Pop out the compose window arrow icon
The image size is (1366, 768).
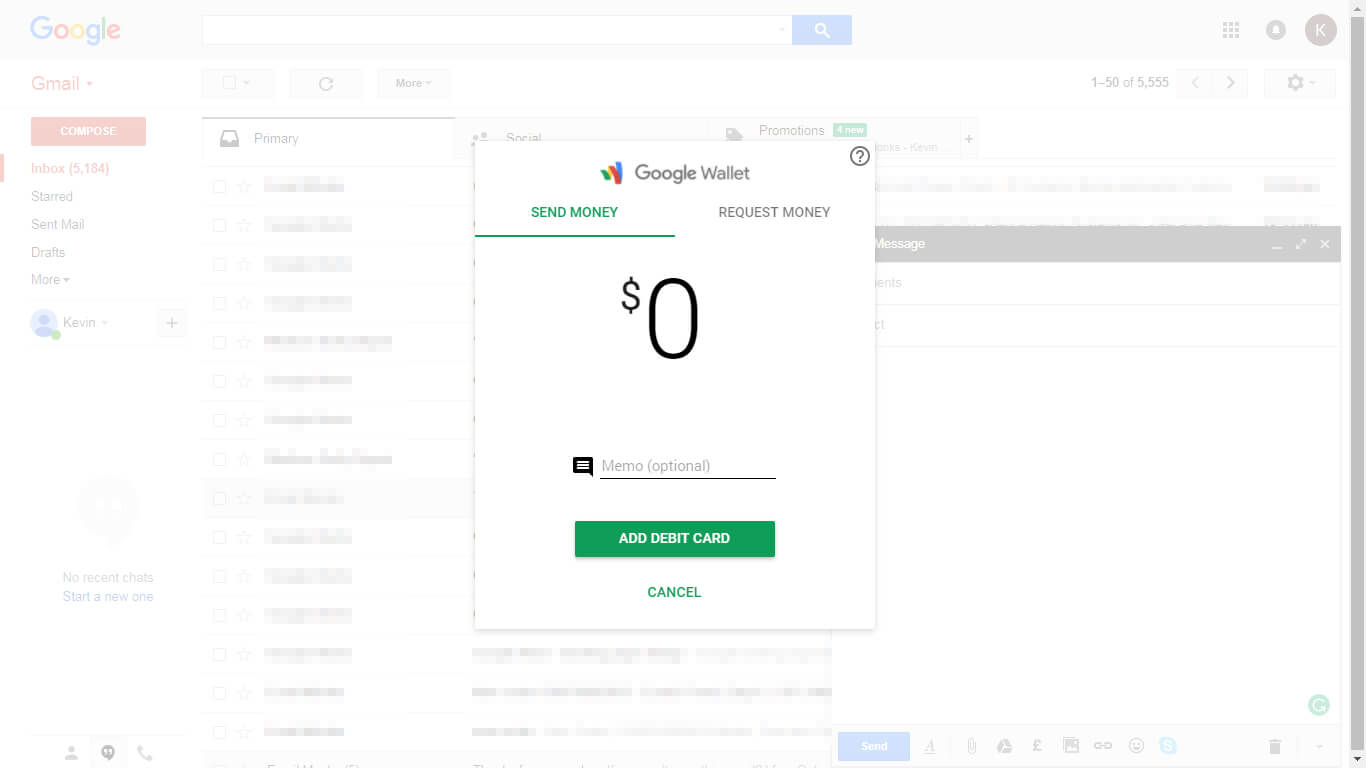coord(1300,244)
